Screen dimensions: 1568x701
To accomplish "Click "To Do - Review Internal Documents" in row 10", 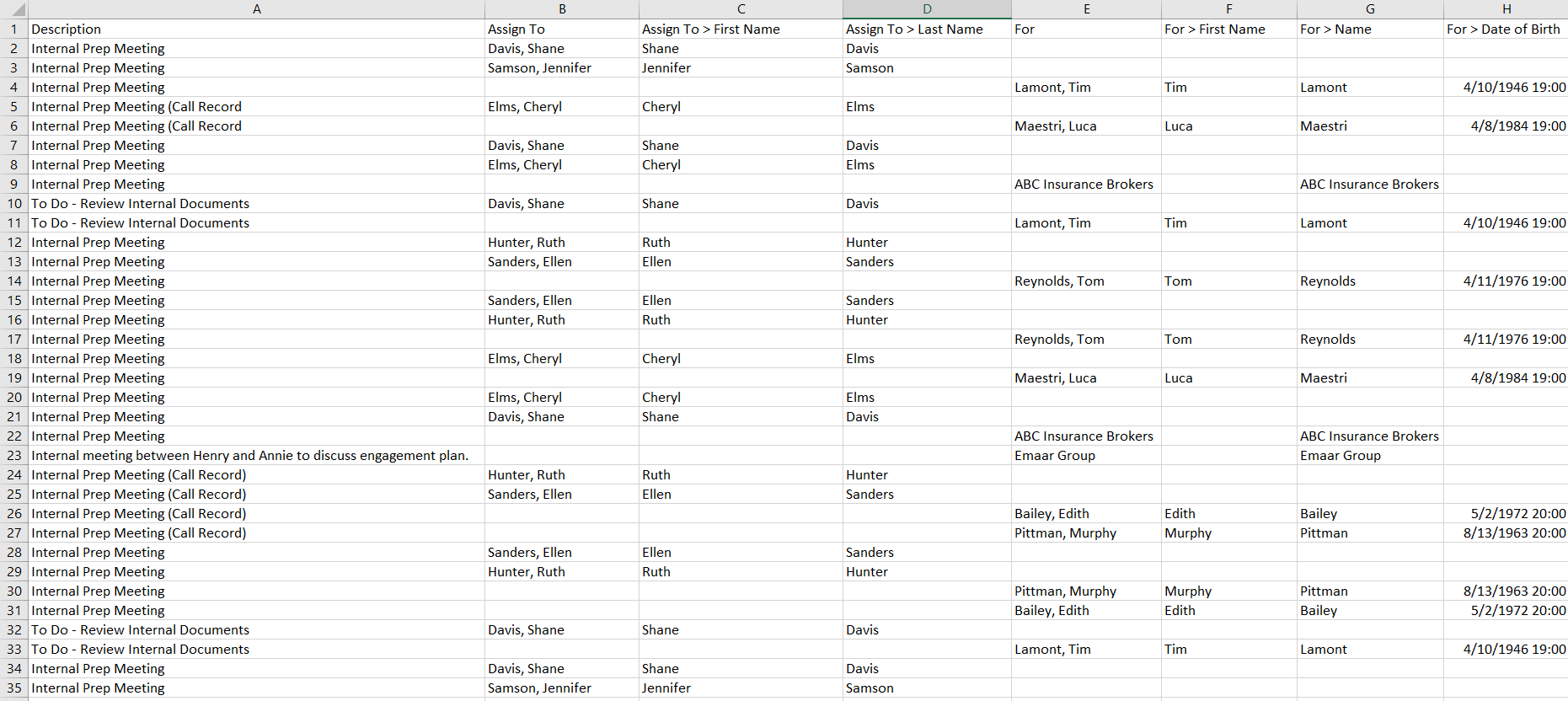I will tap(140, 204).
